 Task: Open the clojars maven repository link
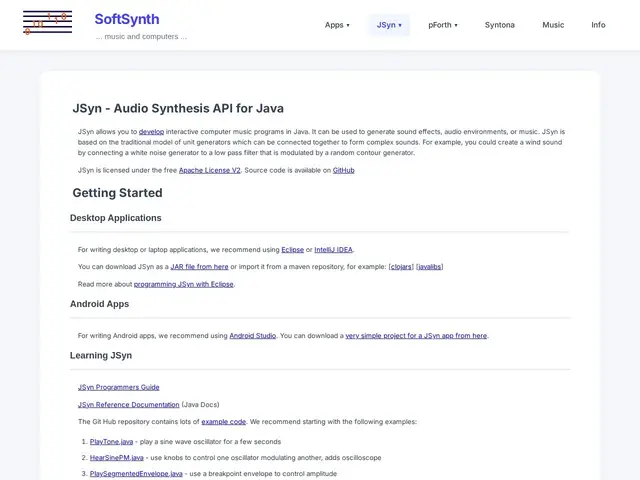click(x=402, y=267)
